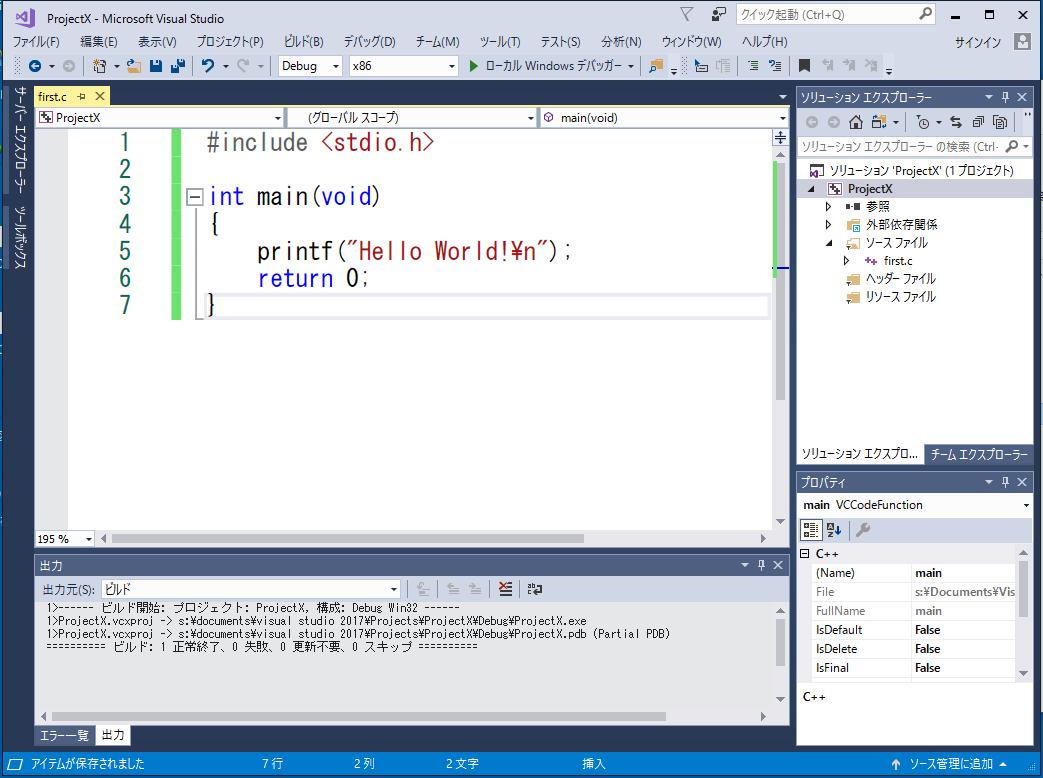
Task: Click the property pages wrench icon
Action: (x=863, y=530)
